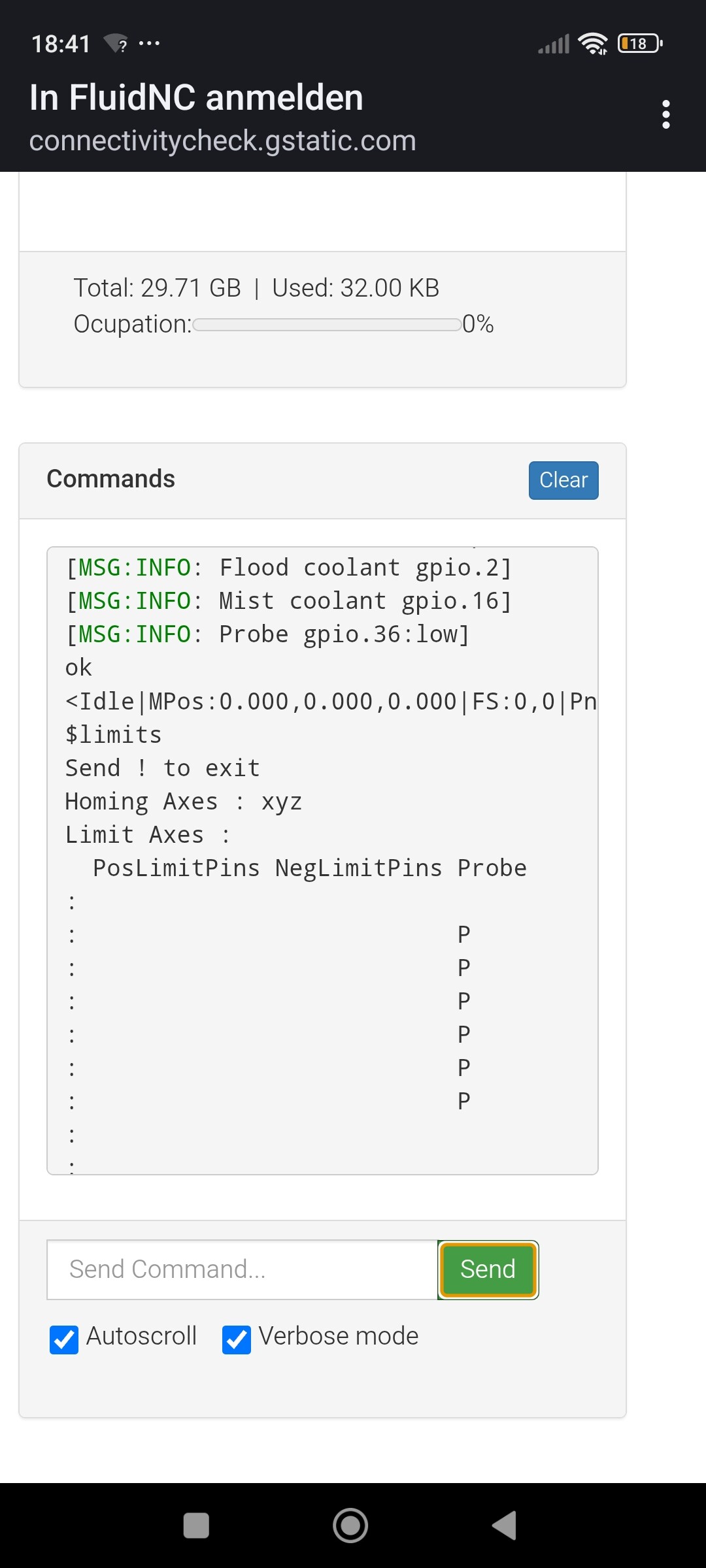
Task: Open recent apps with square button
Action: (196, 1526)
